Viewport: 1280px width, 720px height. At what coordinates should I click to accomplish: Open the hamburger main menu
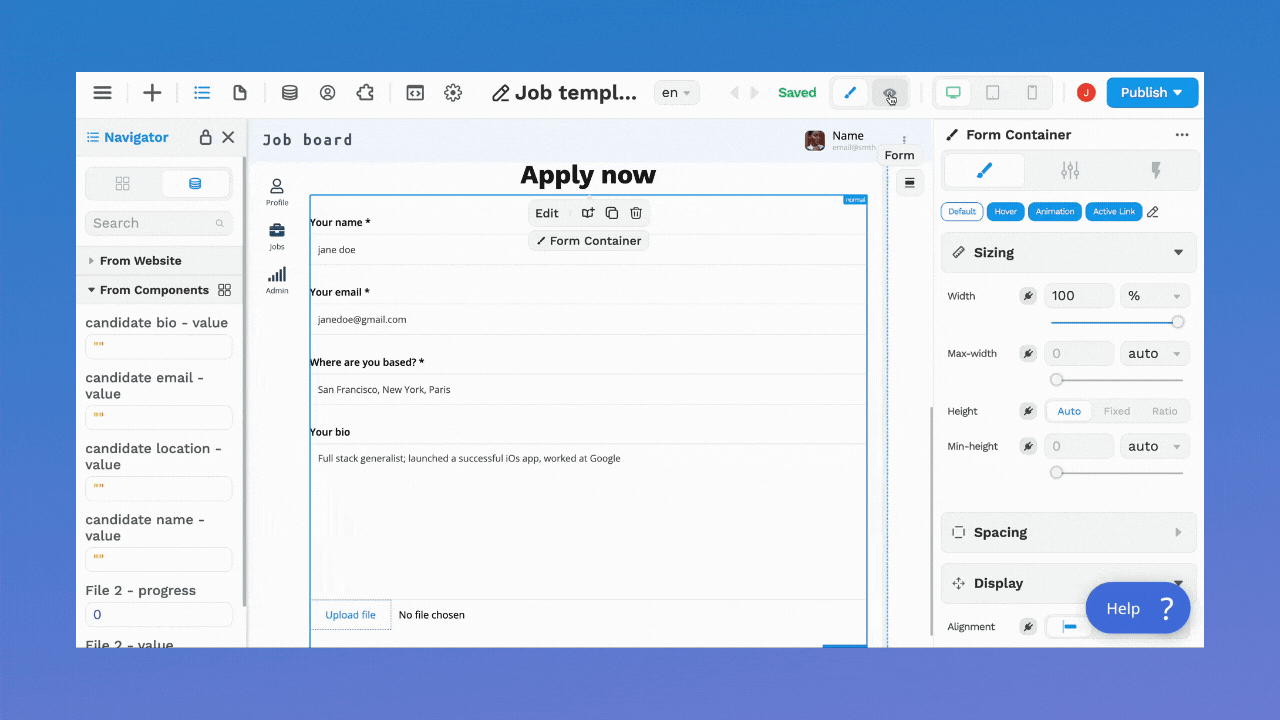[102, 93]
